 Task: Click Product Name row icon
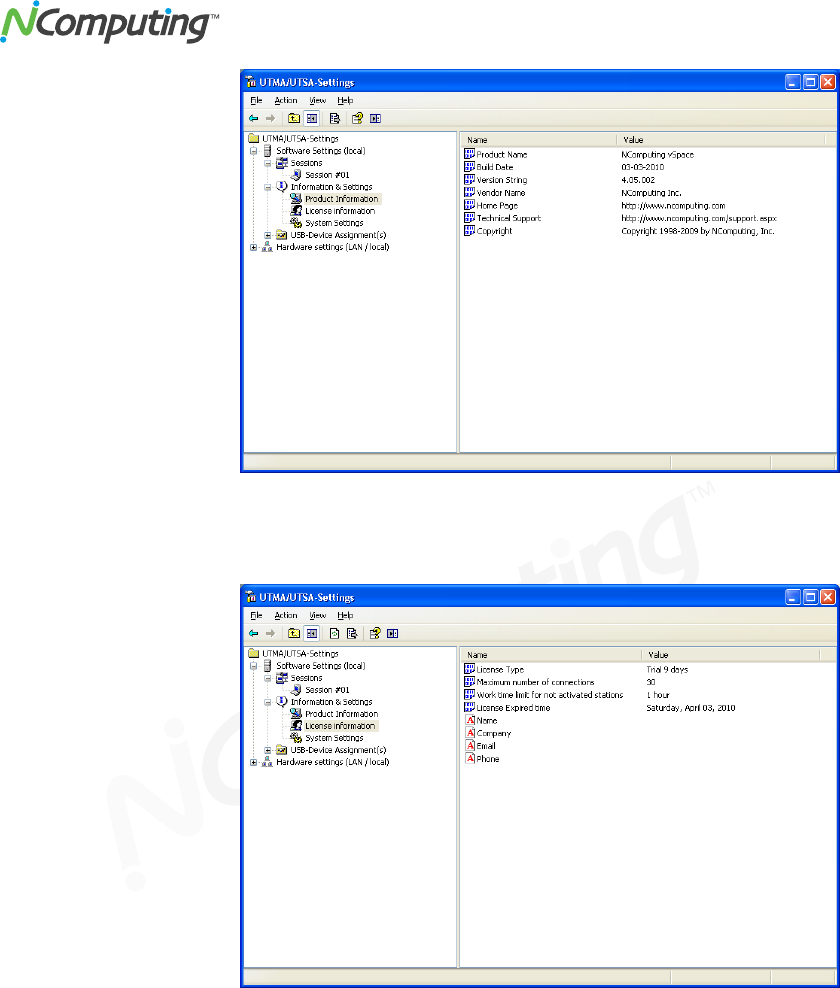tap(469, 154)
